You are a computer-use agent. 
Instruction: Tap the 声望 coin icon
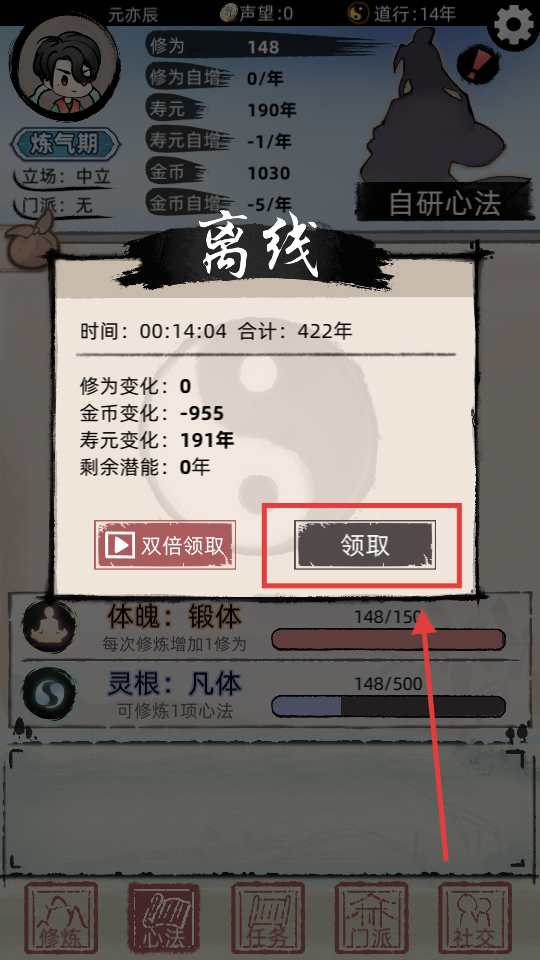coord(229,13)
